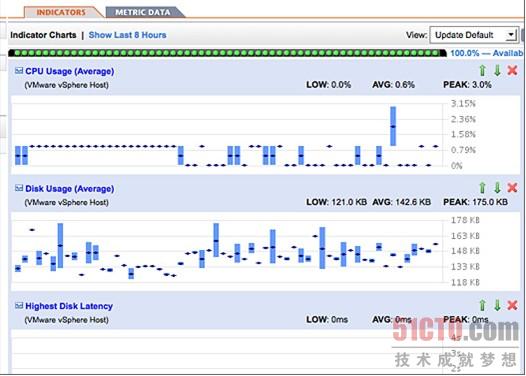The width and height of the screenshot is (526, 376).
Task: Open the View dropdown showing Update Default
Action: (474, 35)
